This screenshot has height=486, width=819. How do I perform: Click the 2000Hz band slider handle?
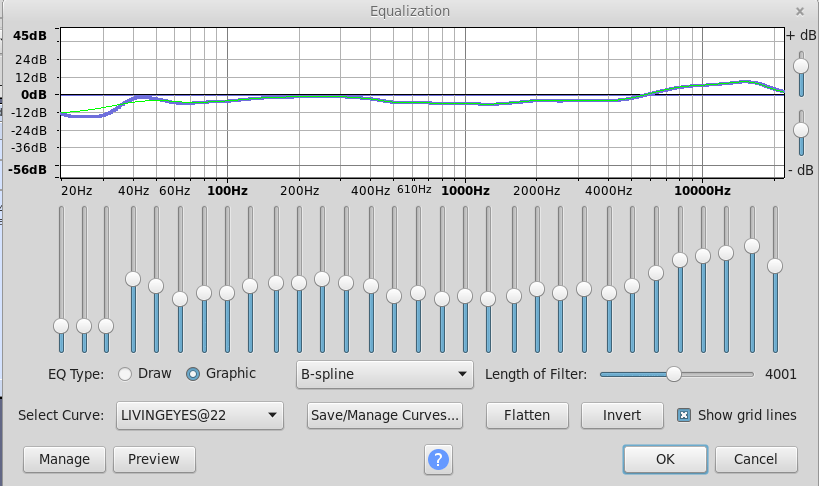click(x=537, y=289)
